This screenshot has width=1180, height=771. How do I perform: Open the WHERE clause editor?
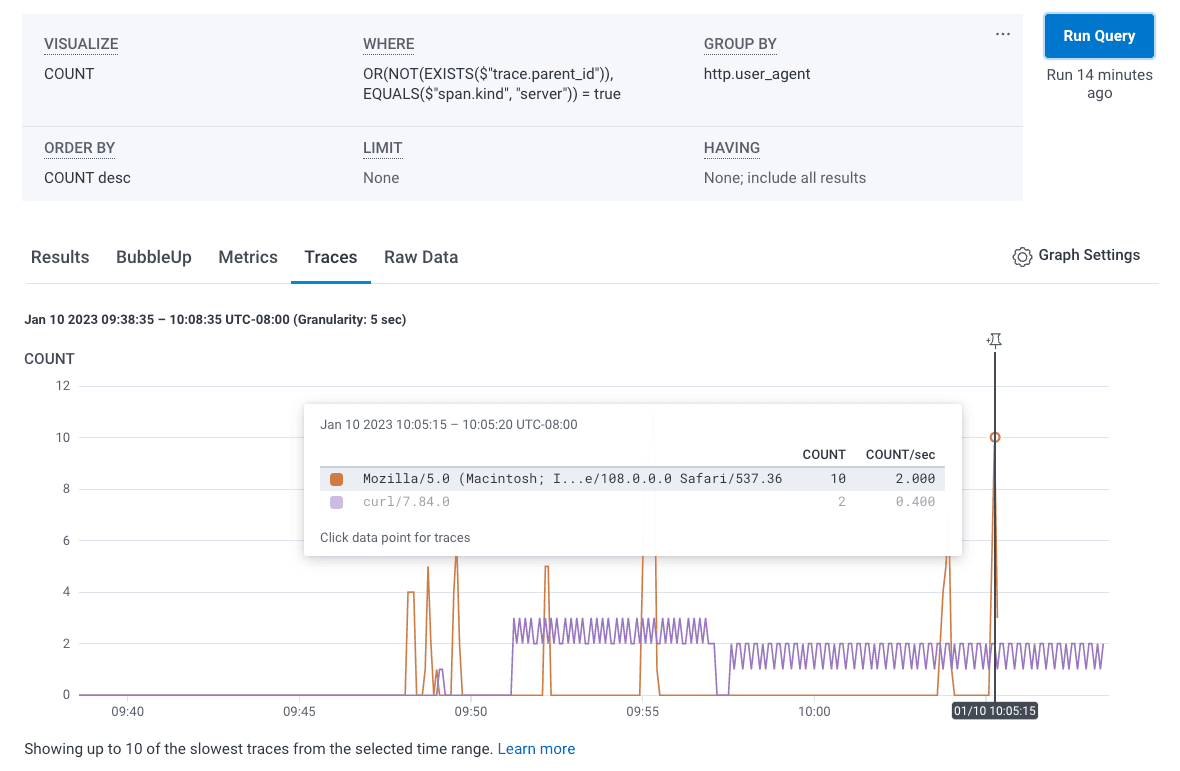tap(388, 44)
